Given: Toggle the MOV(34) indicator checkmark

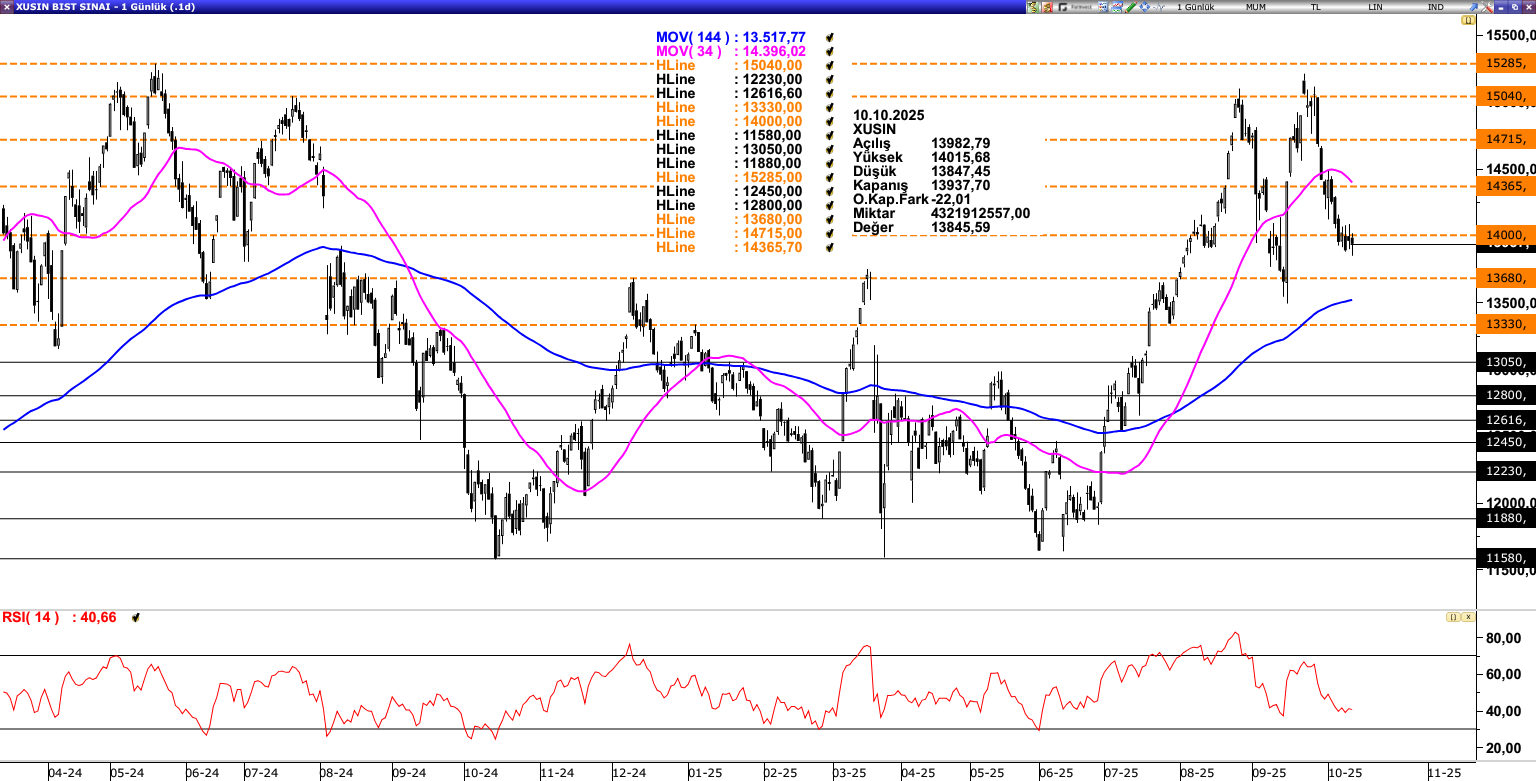Looking at the screenshot, I should coord(830,52).
